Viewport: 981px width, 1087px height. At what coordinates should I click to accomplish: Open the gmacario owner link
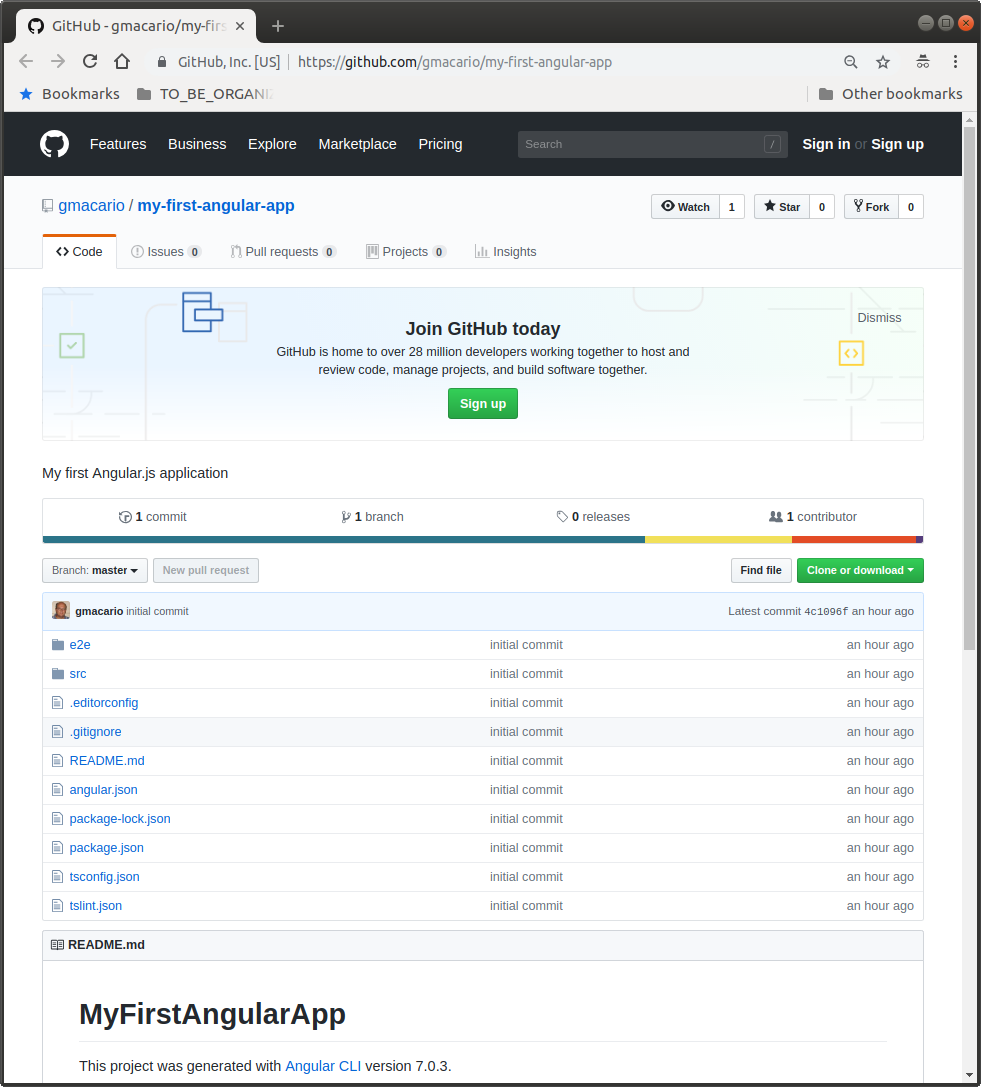tap(92, 206)
